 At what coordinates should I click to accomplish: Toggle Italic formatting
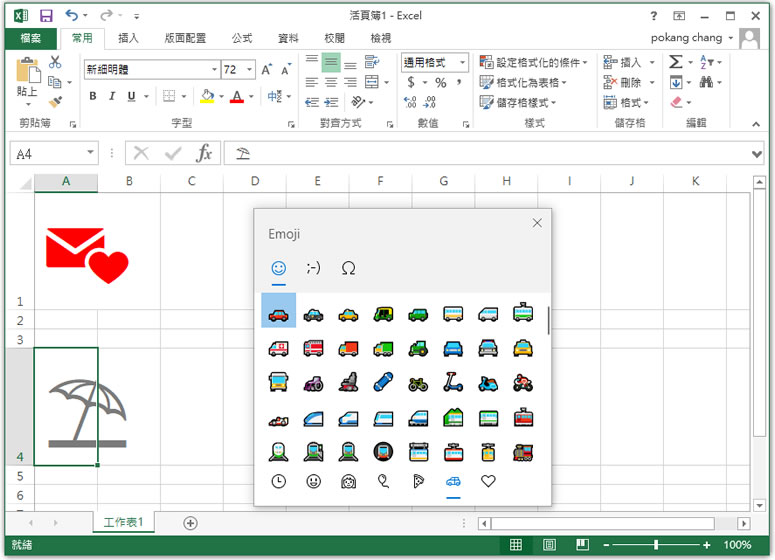[112, 97]
